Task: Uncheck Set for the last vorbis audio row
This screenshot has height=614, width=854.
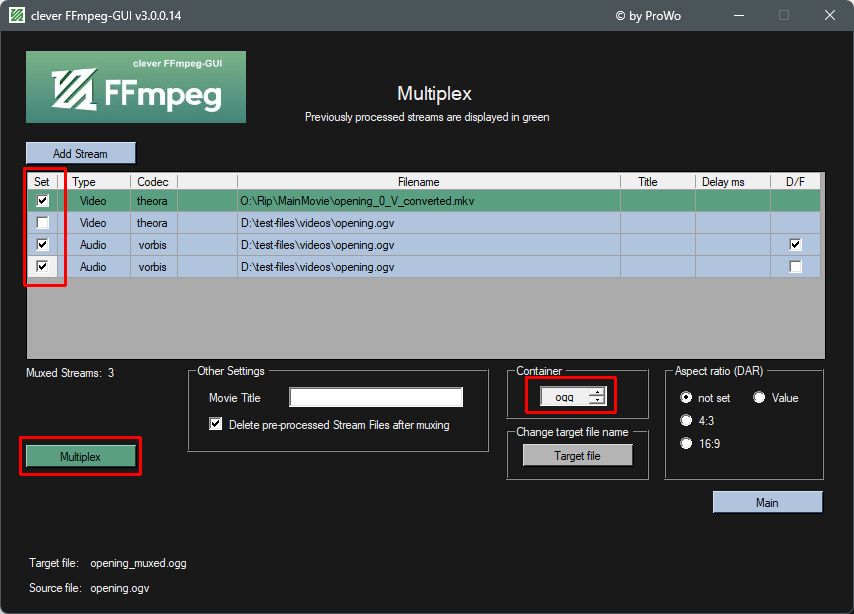Action: (x=42, y=266)
